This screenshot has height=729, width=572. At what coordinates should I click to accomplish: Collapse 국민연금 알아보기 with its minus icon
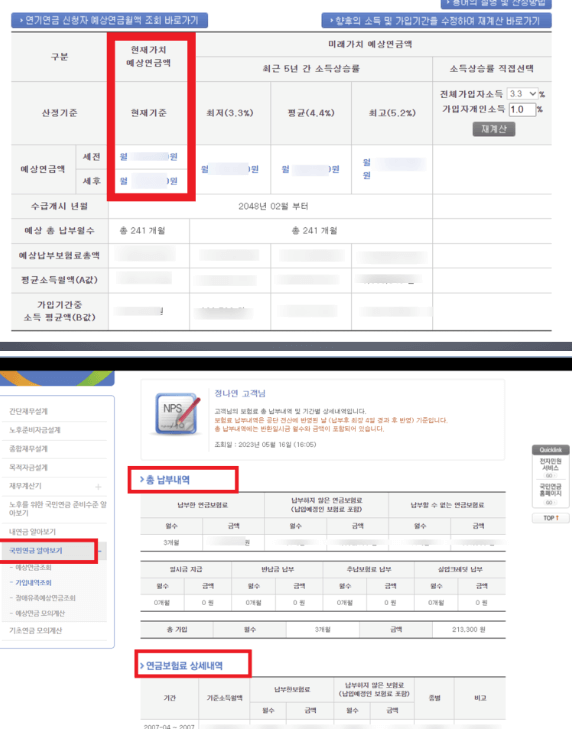click(100, 551)
